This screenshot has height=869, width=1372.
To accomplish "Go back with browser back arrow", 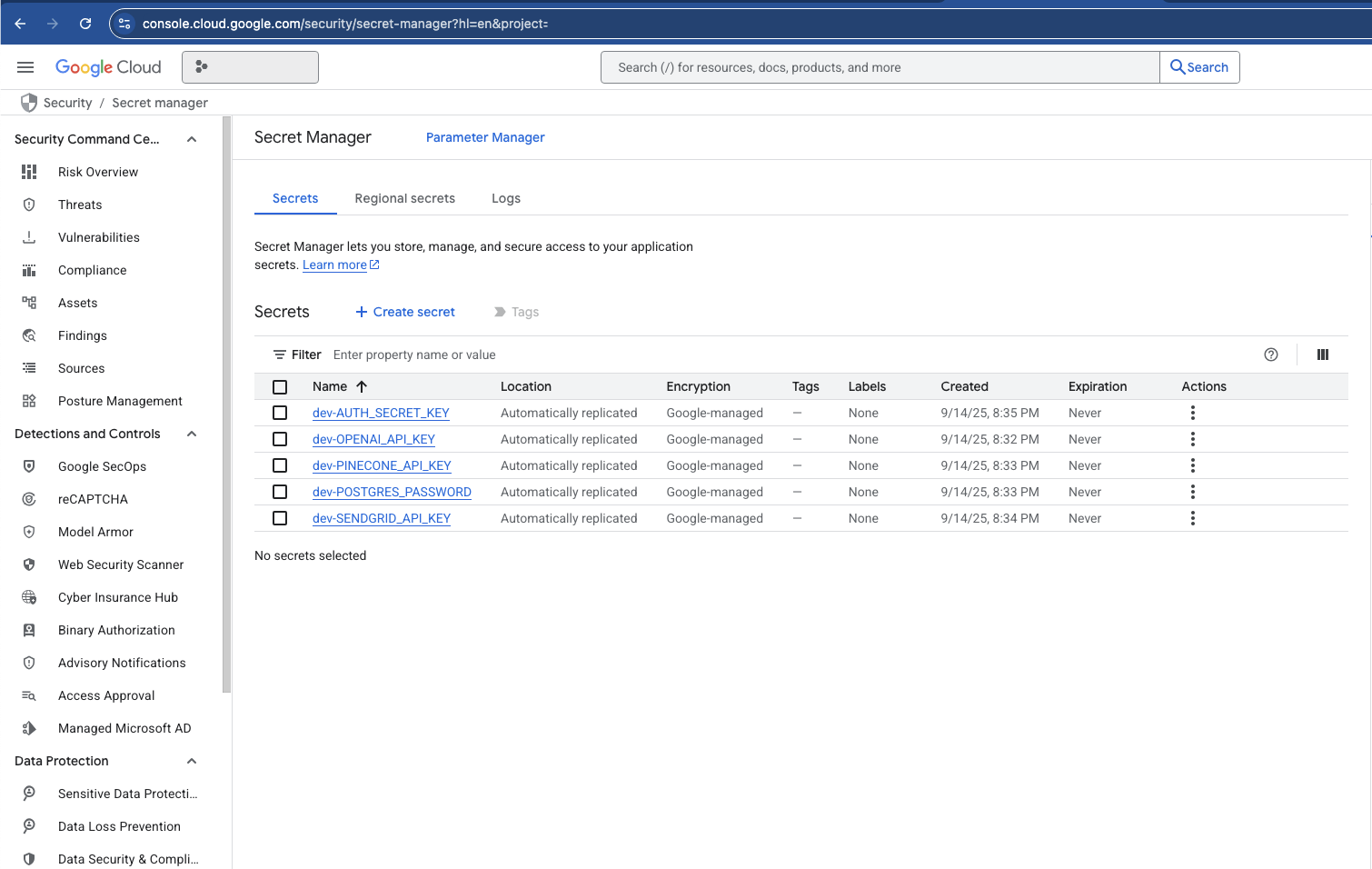I will [20, 24].
